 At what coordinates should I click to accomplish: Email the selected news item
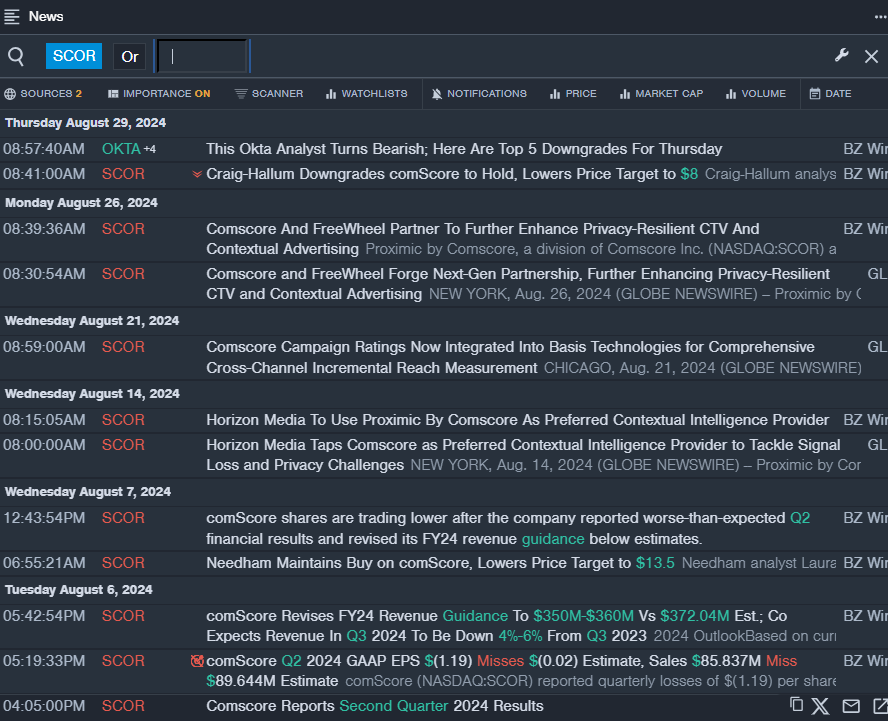[850, 706]
